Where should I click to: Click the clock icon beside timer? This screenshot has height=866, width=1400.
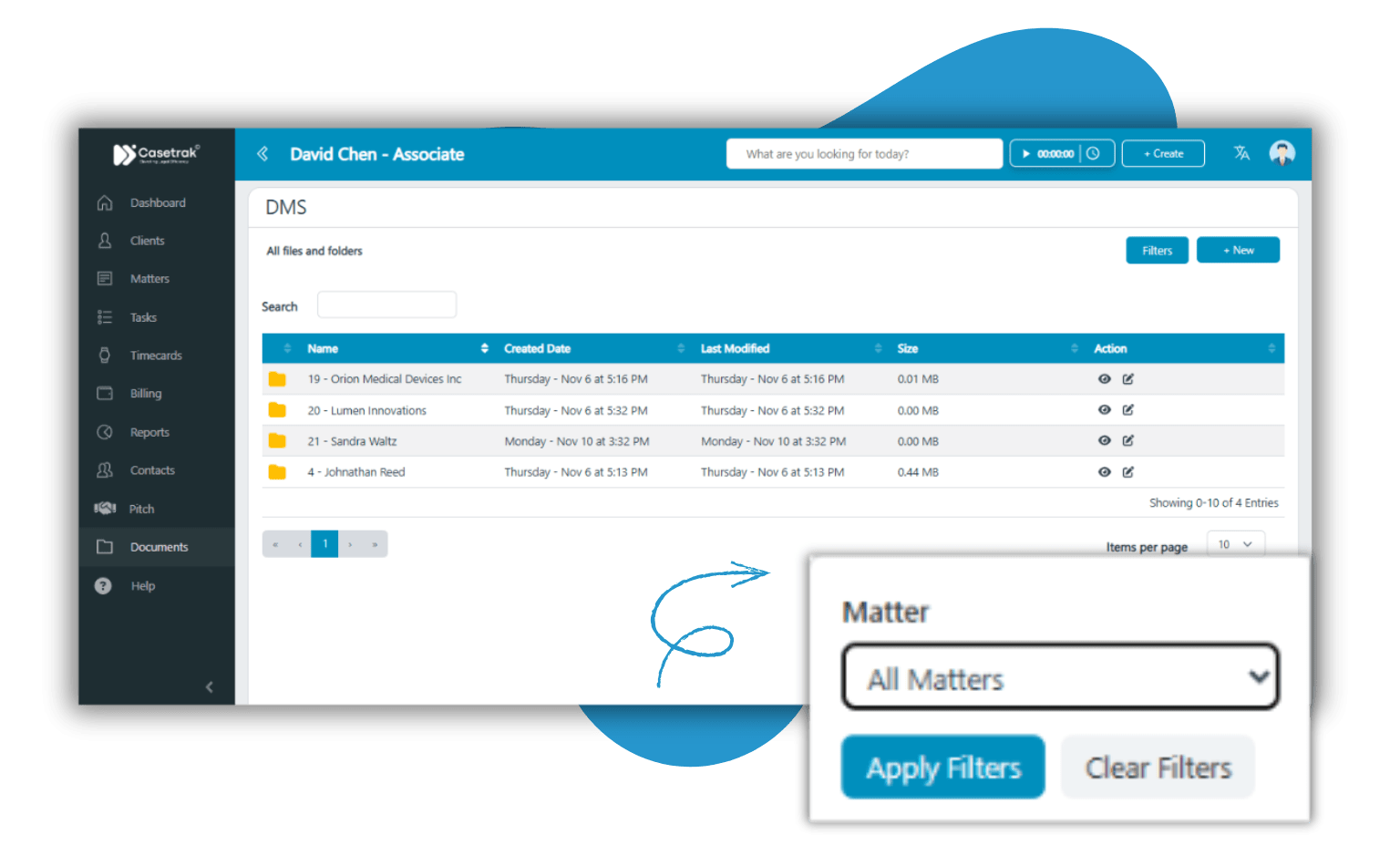(x=1093, y=153)
